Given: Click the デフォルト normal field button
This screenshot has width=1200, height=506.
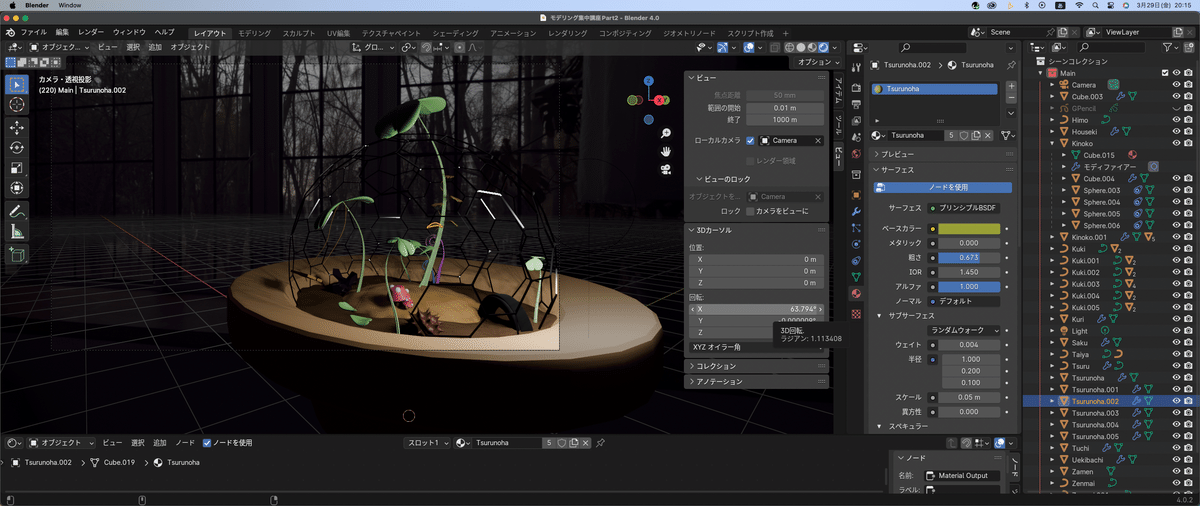Looking at the screenshot, I should (964, 300).
